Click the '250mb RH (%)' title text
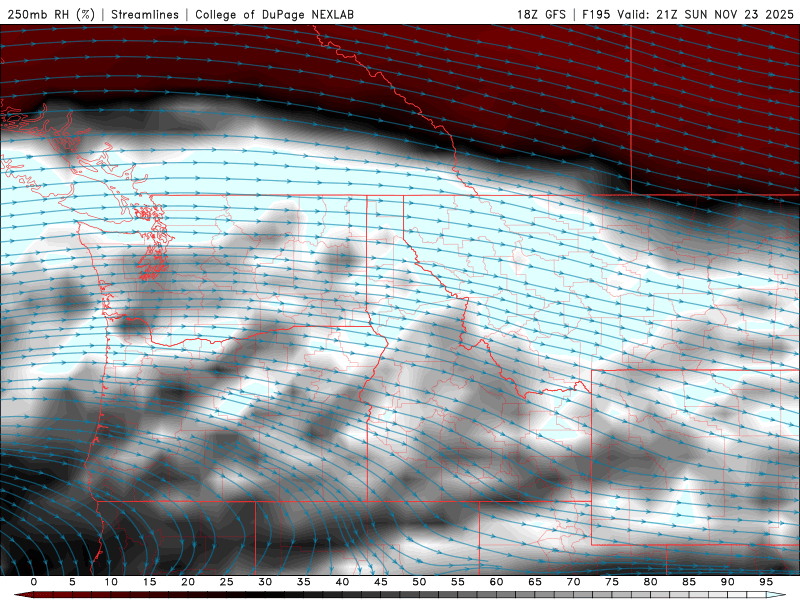 tap(51, 14)
